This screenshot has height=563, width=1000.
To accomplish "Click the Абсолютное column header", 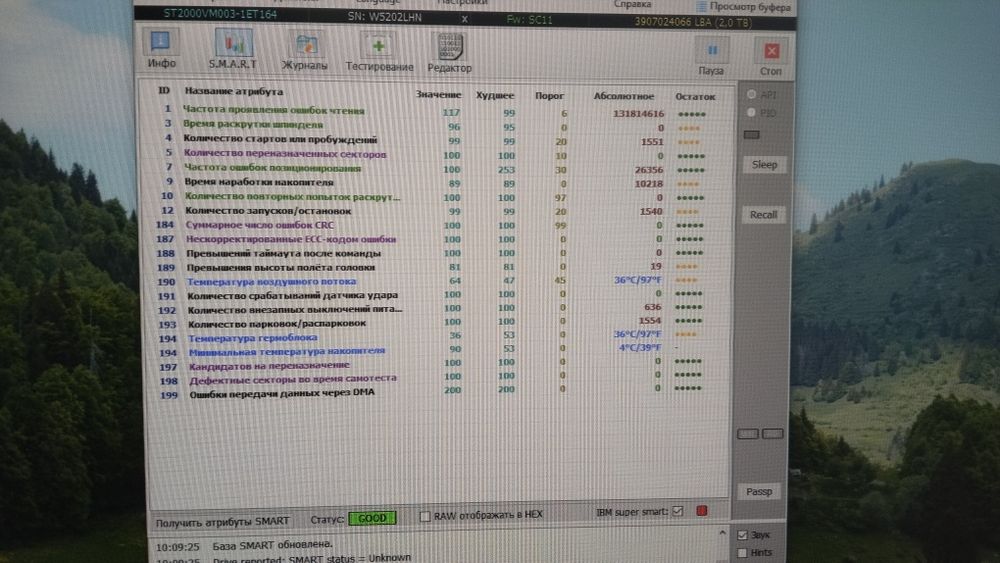I will coord(624,96).
